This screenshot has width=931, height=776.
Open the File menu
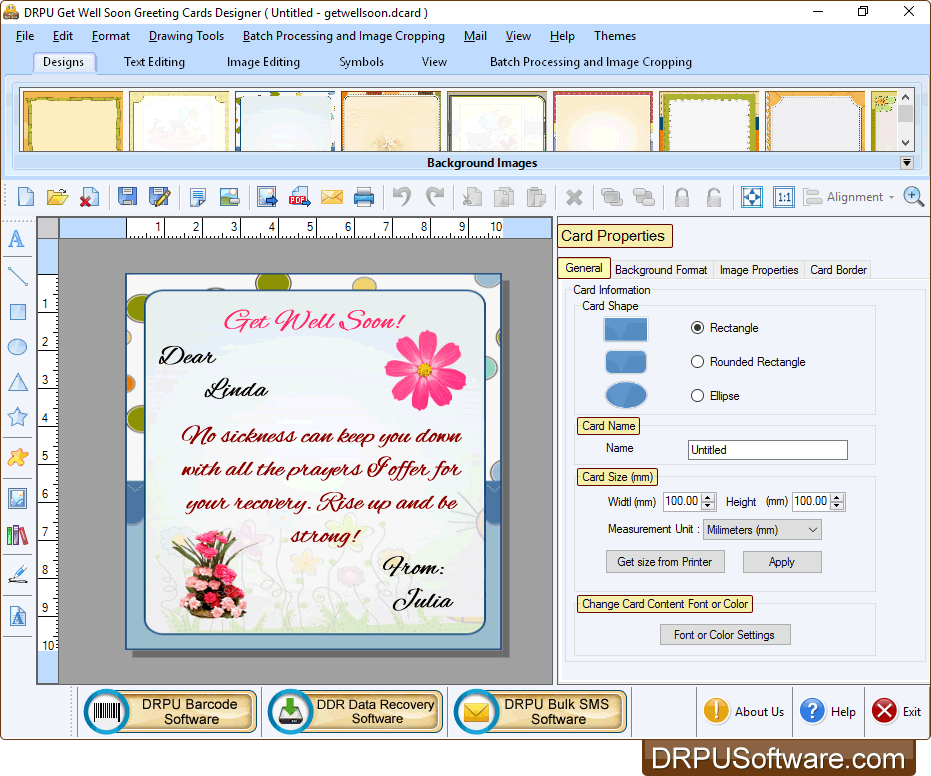25,36
